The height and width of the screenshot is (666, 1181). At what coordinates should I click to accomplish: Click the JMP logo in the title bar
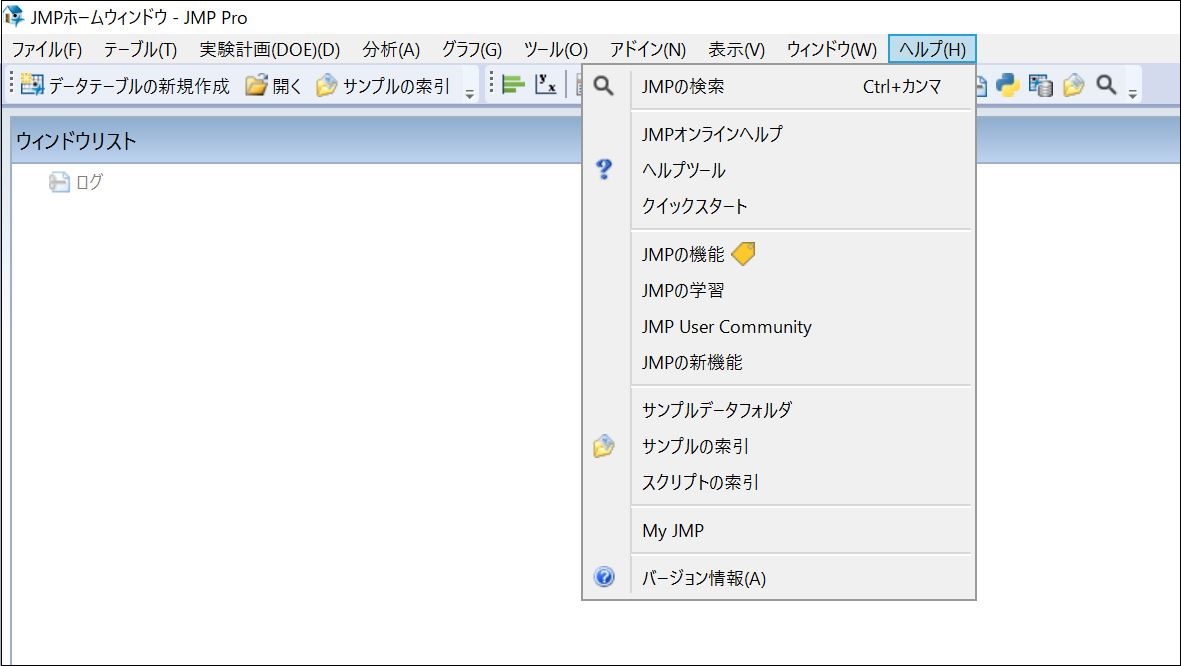11,16
